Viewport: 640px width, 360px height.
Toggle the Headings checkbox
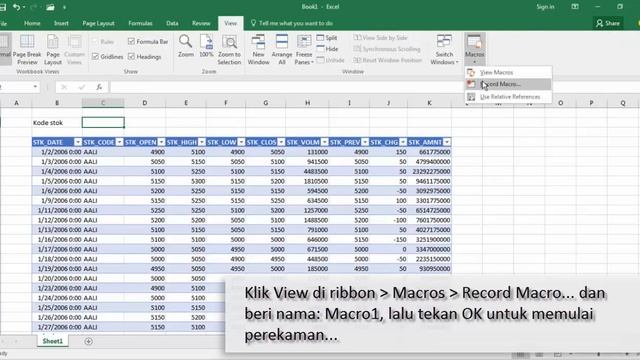coord(145,57)
